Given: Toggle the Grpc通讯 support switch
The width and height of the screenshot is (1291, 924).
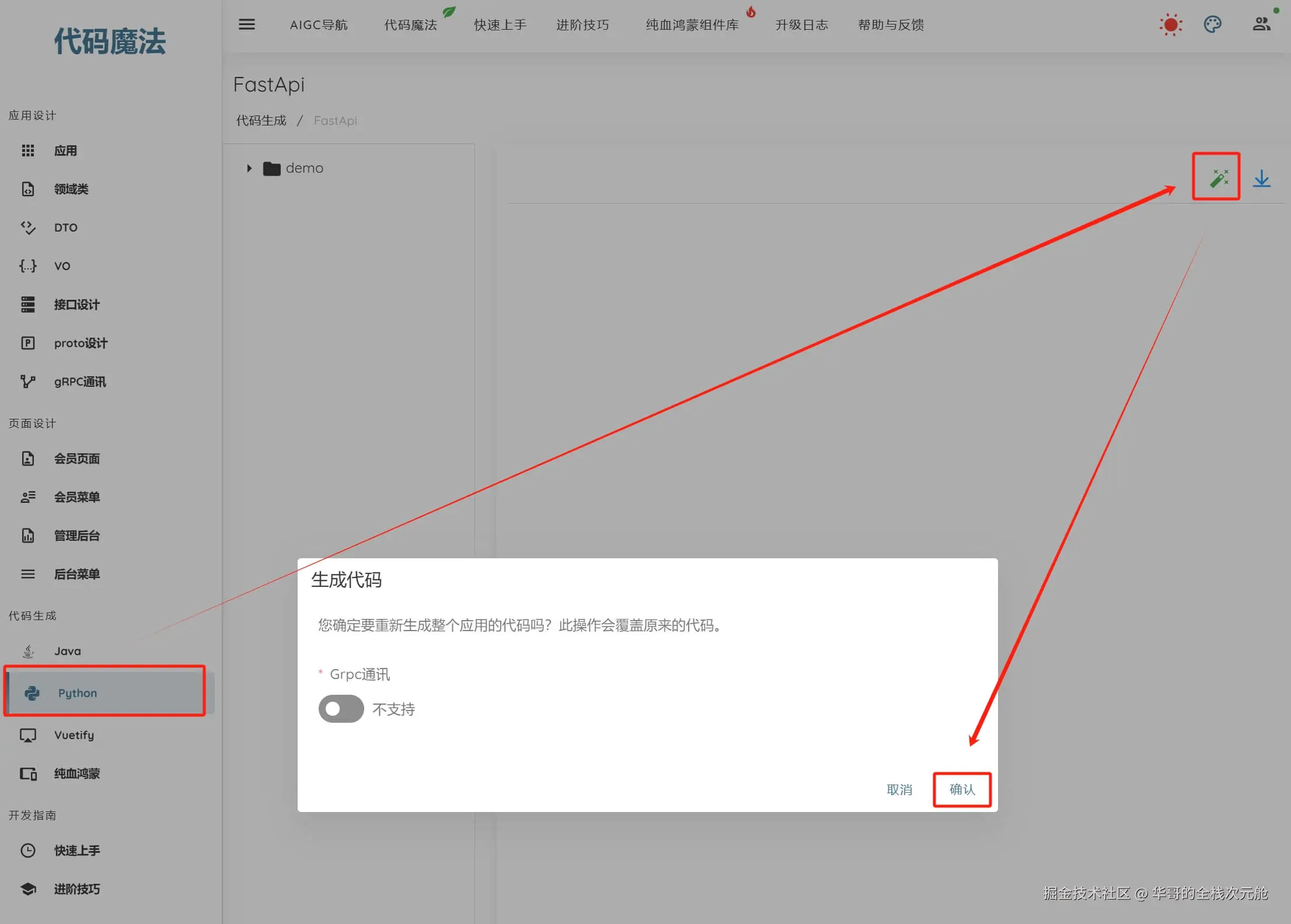Looking at the screenshot, I should point(341,709).
